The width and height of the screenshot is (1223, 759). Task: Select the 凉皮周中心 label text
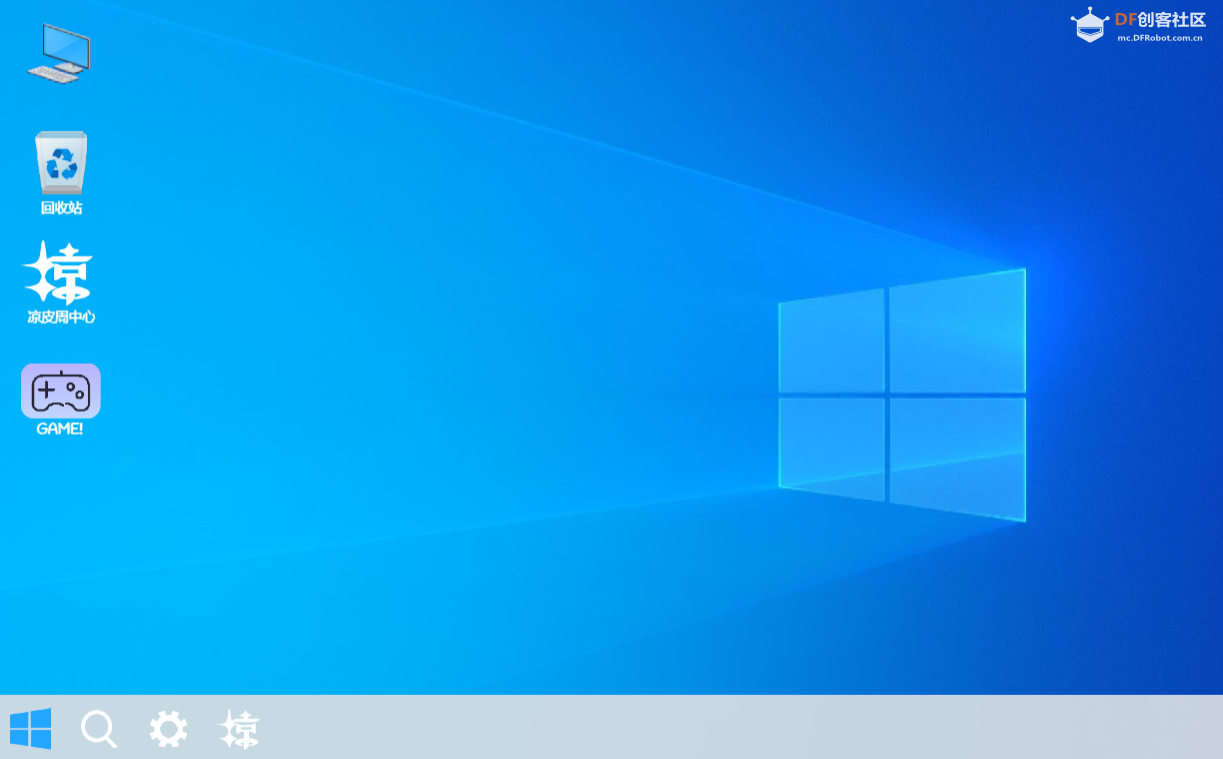point(61,317)
